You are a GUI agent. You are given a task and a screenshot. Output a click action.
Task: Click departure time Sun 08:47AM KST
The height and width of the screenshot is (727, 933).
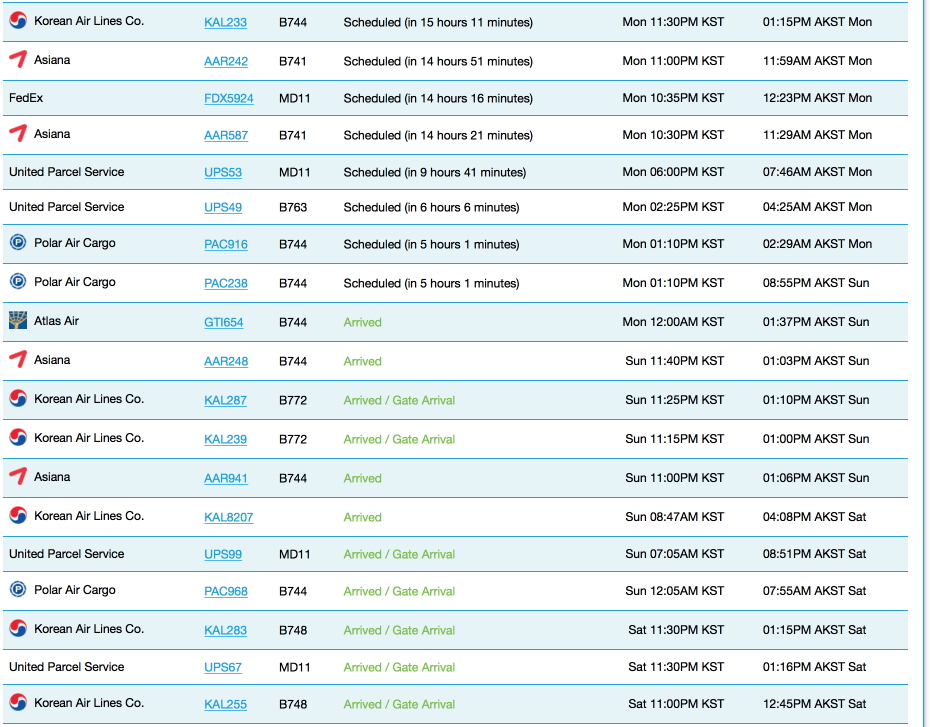[675, 517]
